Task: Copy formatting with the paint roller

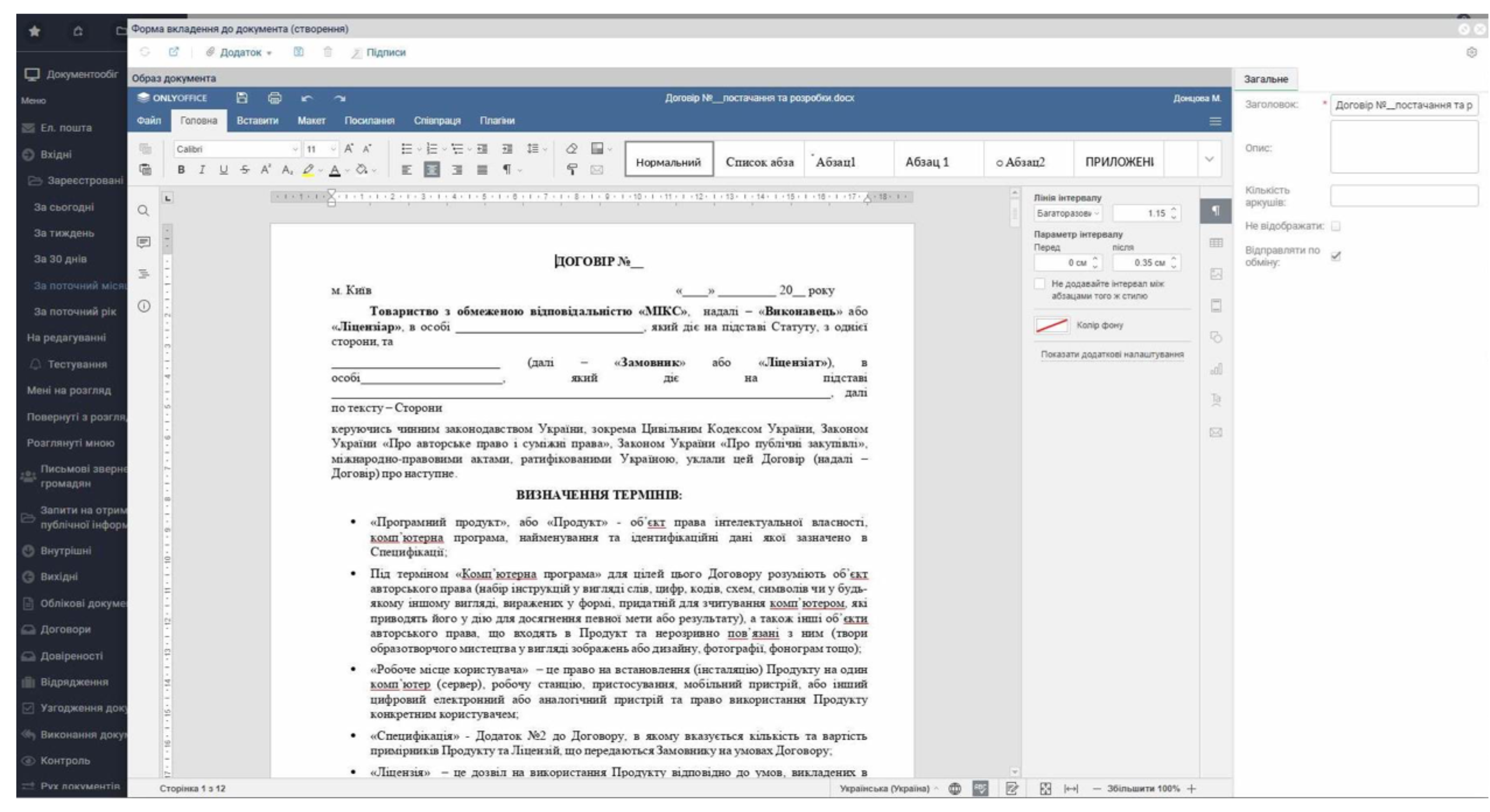Action: (572, 170)
